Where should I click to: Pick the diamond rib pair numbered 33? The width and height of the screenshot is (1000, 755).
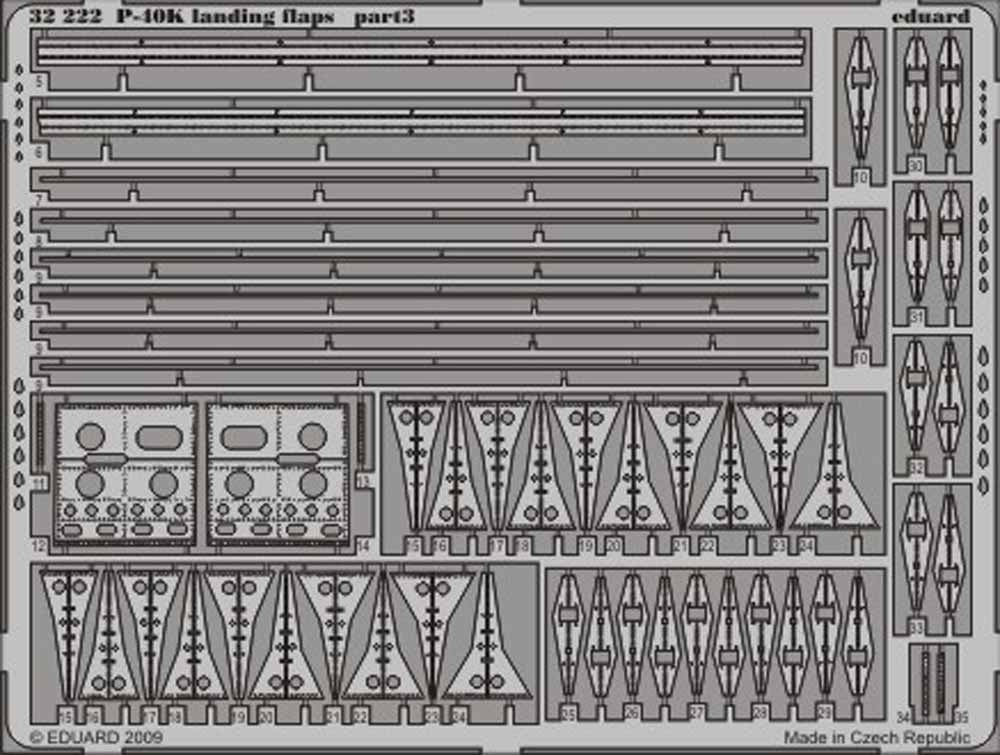tap(932, 550)
